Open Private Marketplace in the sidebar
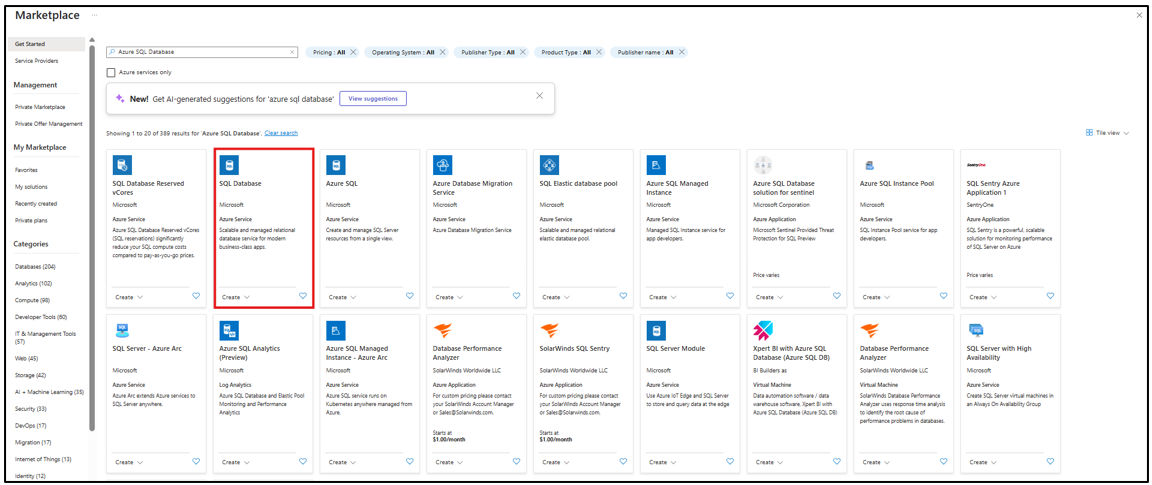 (x=40, y=106)
